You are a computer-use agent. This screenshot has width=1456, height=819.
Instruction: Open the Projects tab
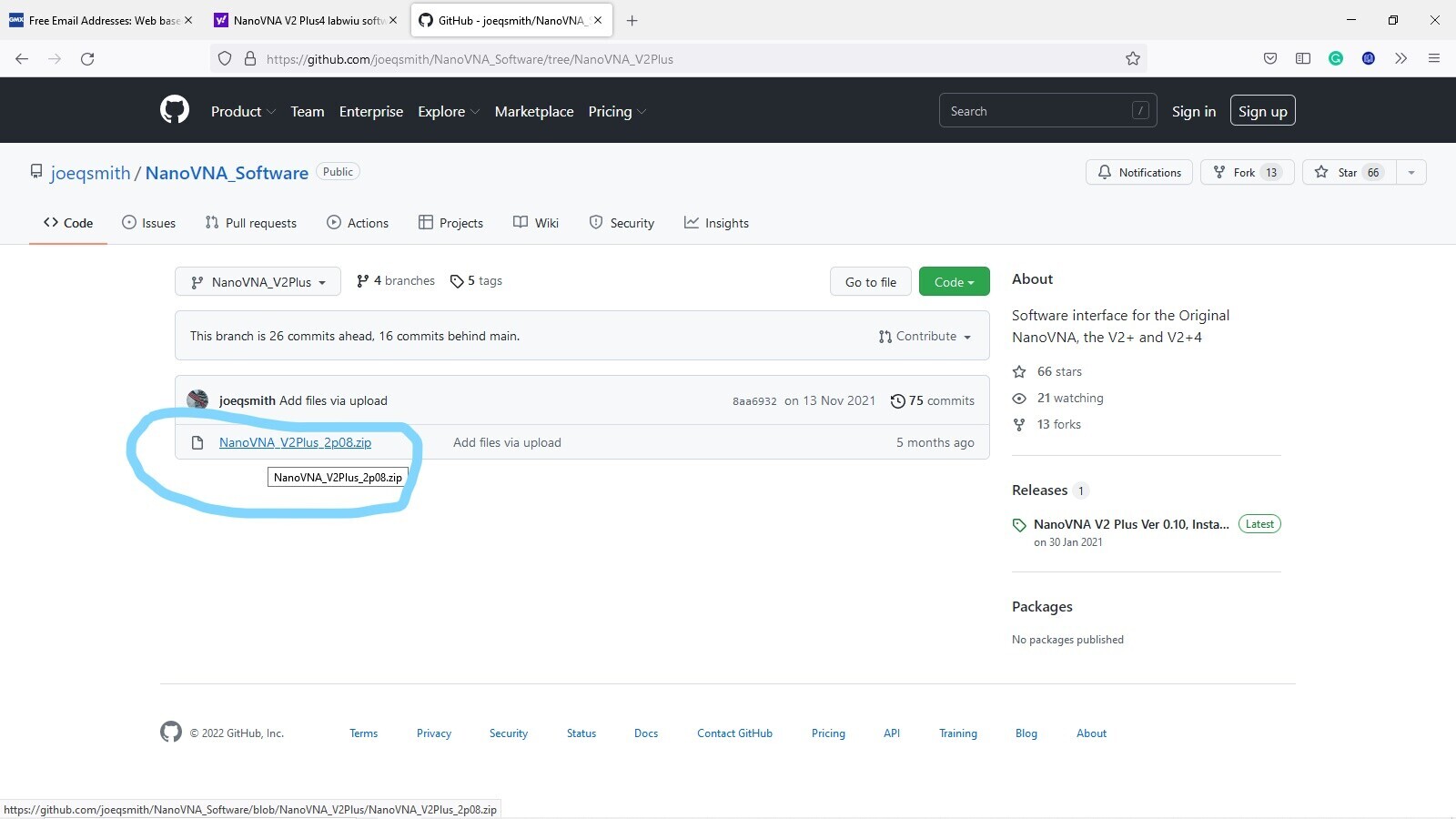point(450,223)
